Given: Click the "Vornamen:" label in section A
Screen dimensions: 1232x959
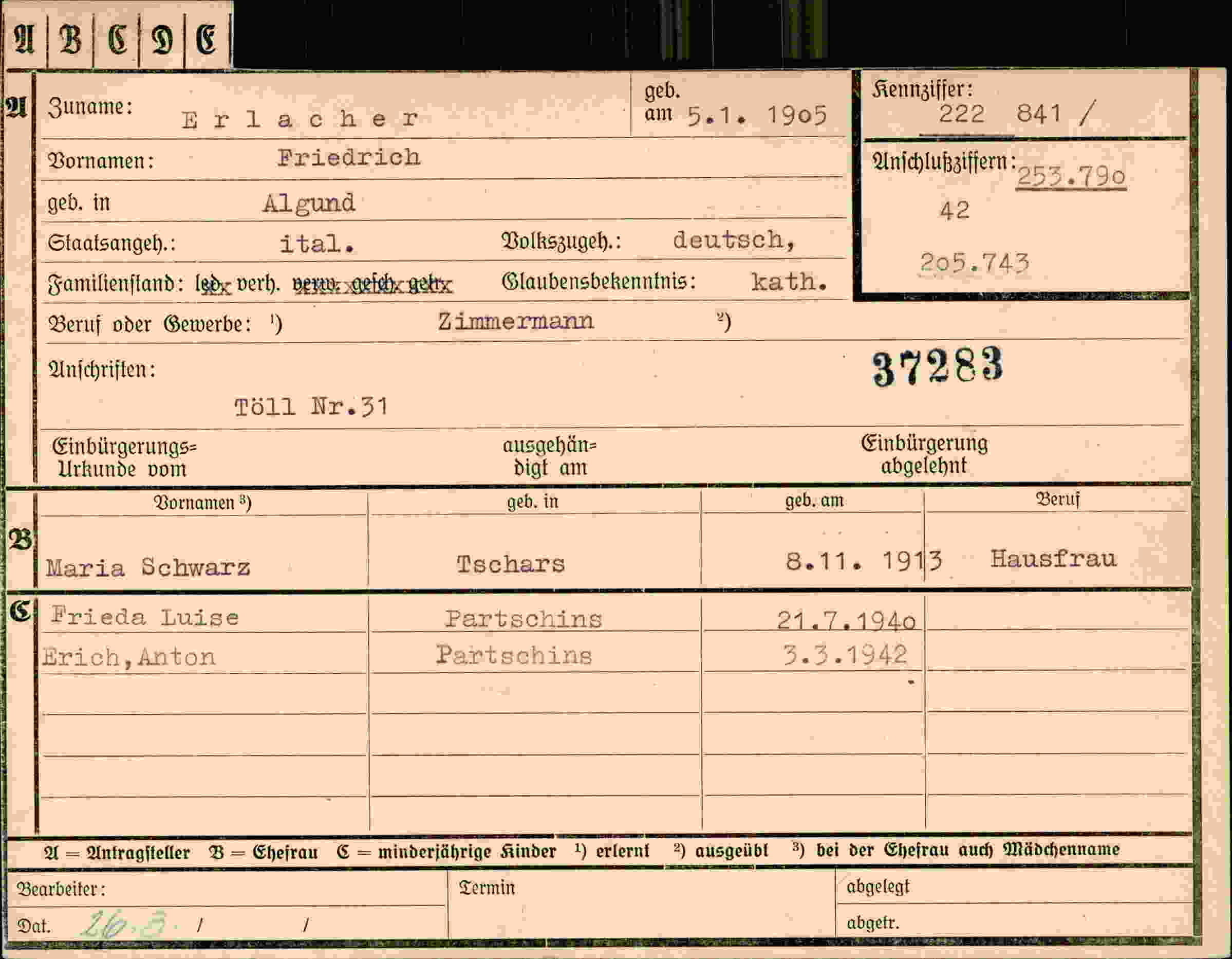Looking at the screenshot, I should click(x=101, y=161).
